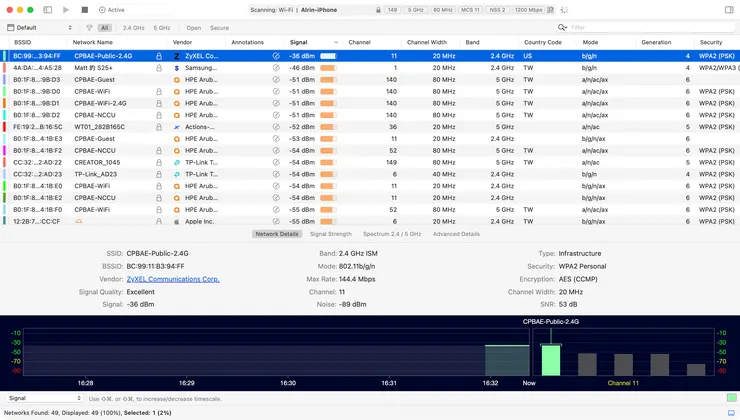Start scanning with the play button

tap(66, 10)
